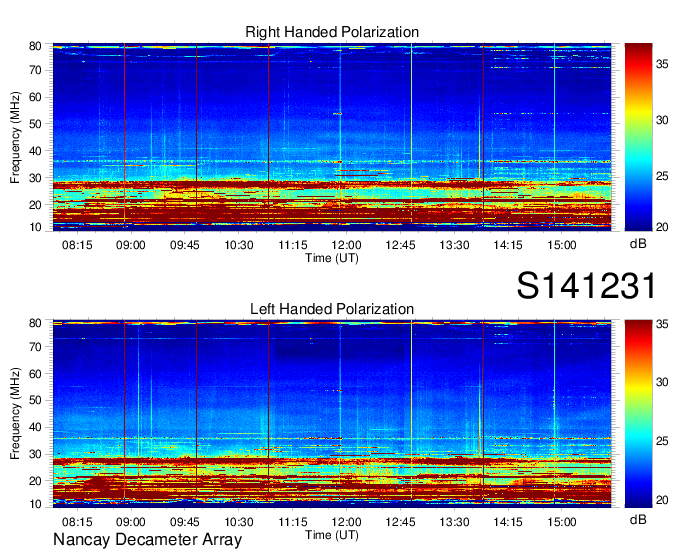Click the 80 MHz tick on the top plot

[x=35, y=46]
